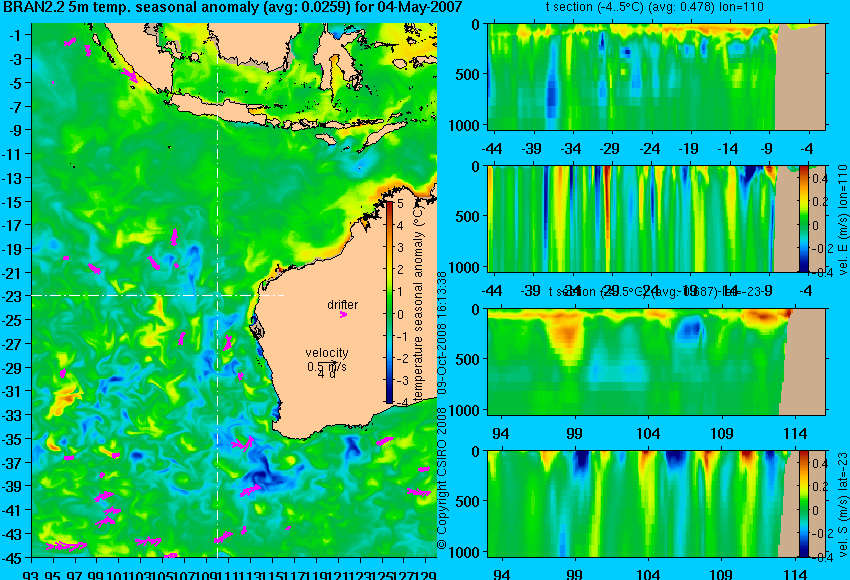This screenshot has width=850, height=580.
Task: Click '0.4' on the vel. E color bar
Action: 819,178
